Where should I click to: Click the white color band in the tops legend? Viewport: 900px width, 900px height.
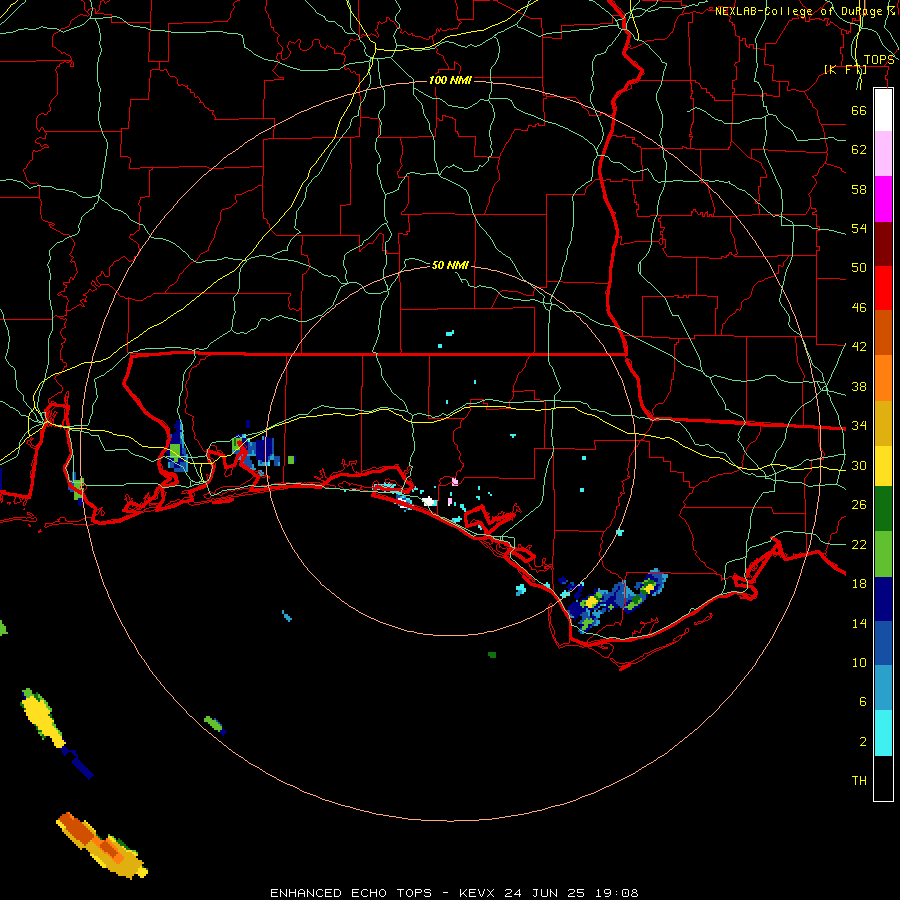pos(883,110)
